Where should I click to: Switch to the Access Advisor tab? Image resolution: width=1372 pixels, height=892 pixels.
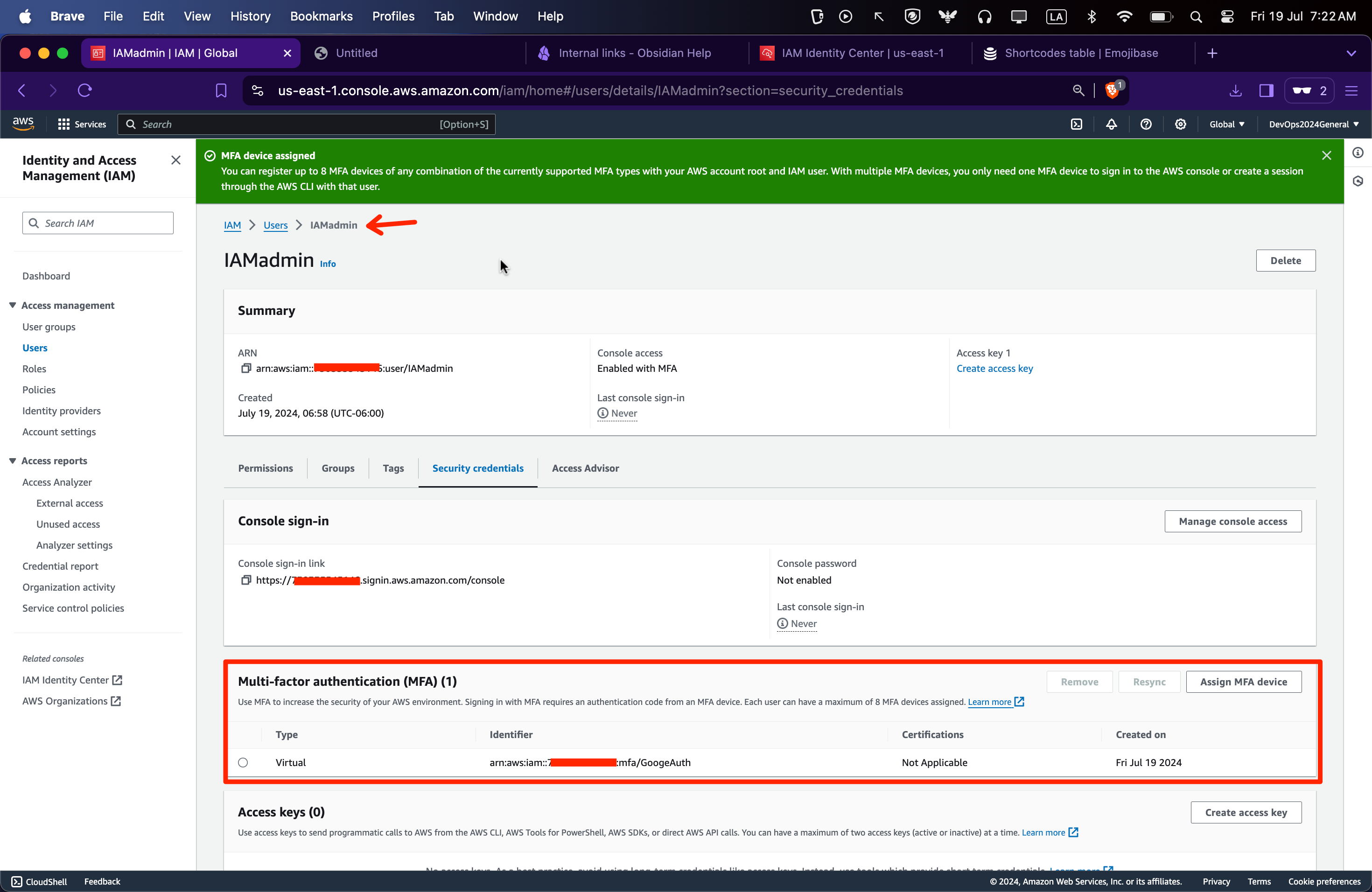(585, 468)
